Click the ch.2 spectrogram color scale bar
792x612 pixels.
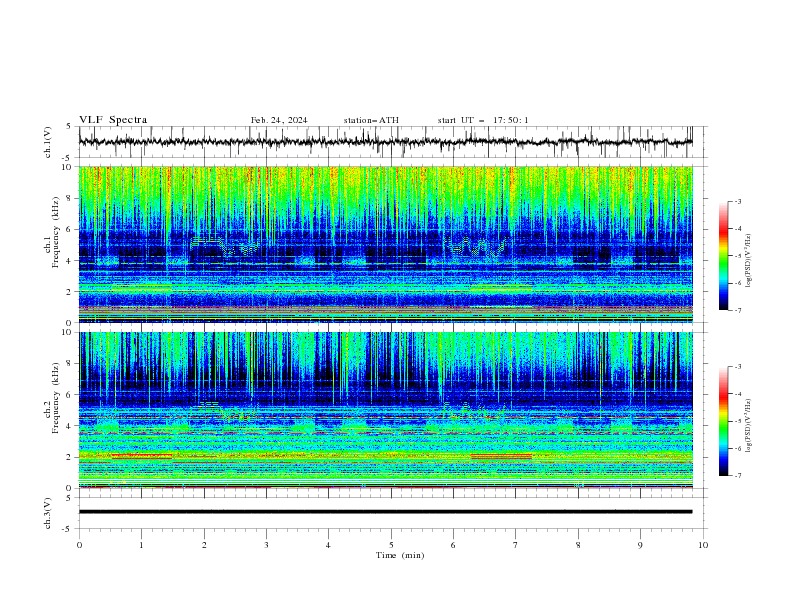(x=723, y=421)
